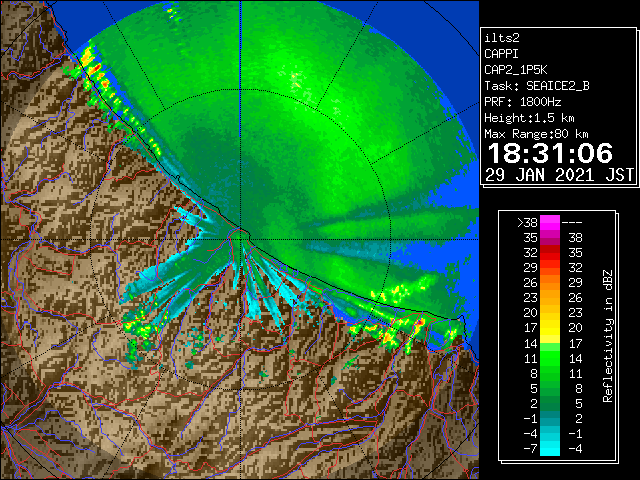Click the red 32 dBZ color swatch

(550, 253)
